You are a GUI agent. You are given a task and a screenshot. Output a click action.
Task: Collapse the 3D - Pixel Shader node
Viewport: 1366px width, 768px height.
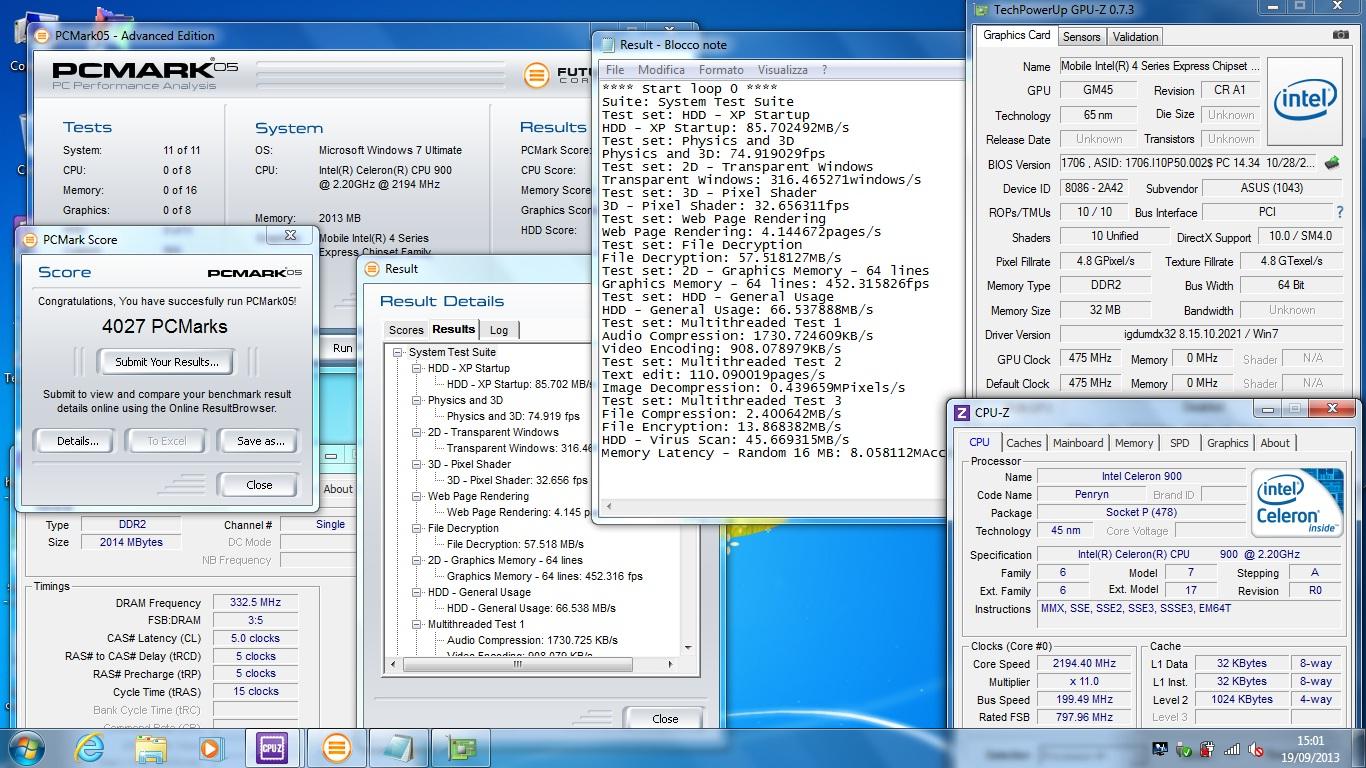[417, 464]
